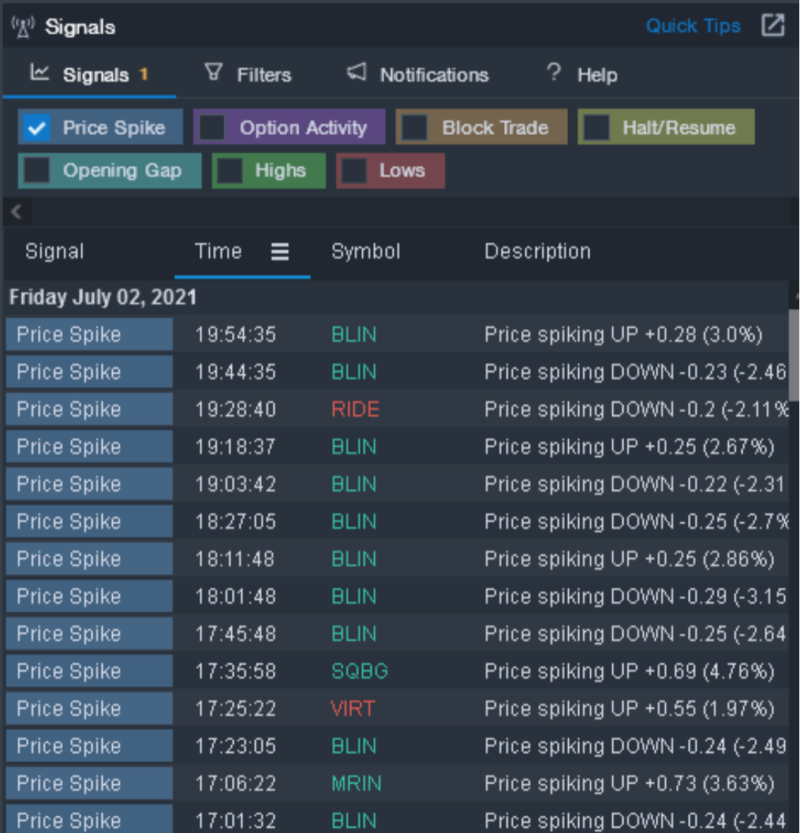Select the BLIN symbol at 17:45:48
Image resolution: width=800 pixels, height=833 pixels.
click(354, 634)
